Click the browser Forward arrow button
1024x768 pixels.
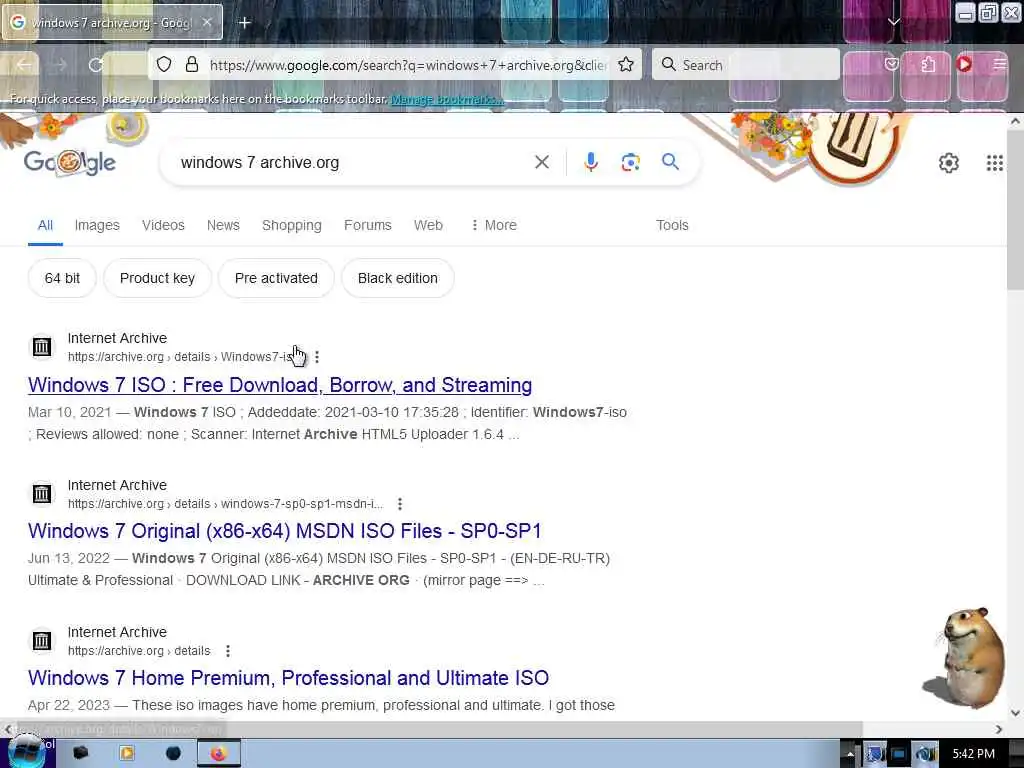click(60, 65)
